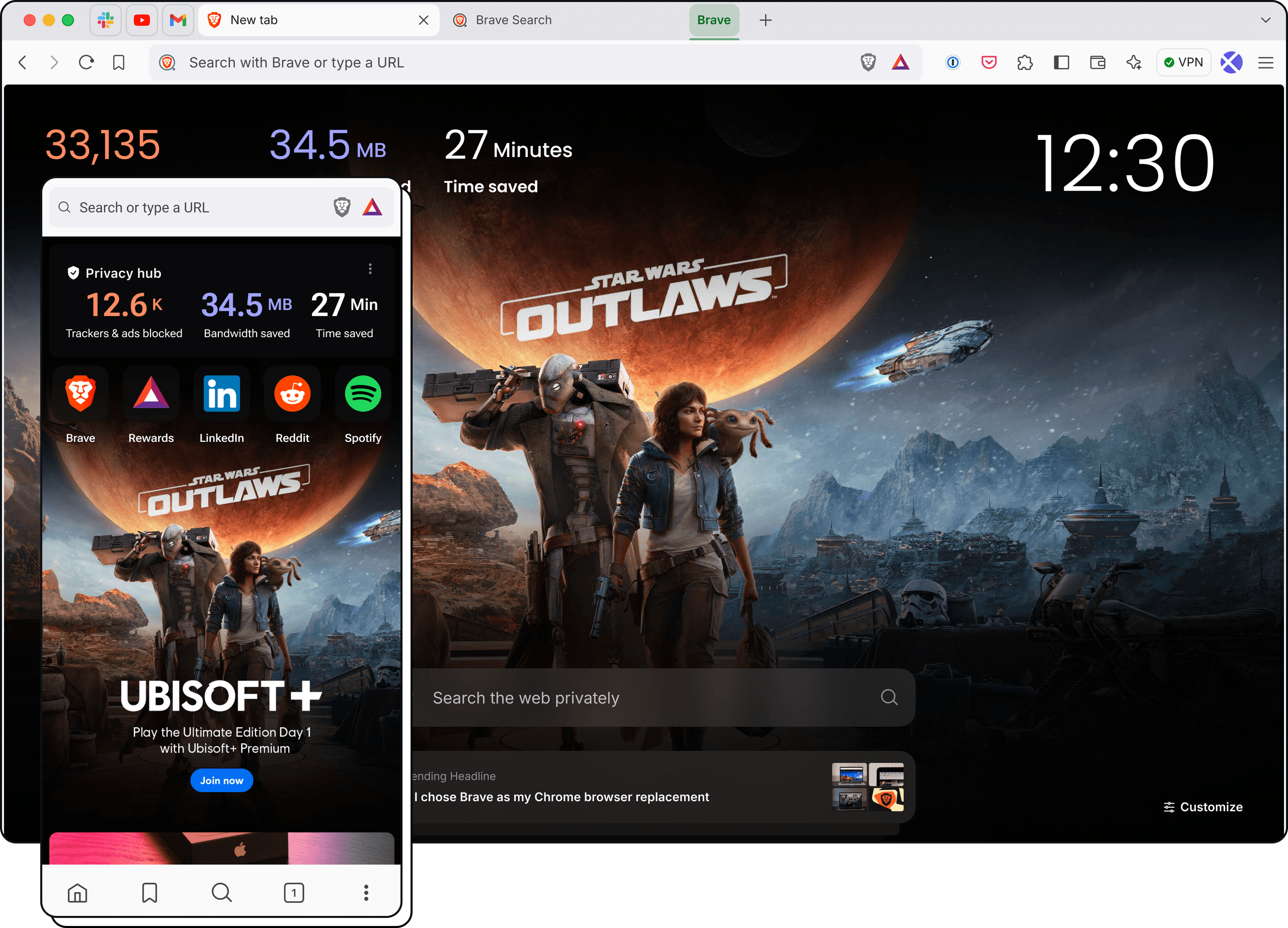This screenshot has width=1288, height=928.
Task: Click the 12.6 K trackers blocked stat
Action: tap(124, 315)
